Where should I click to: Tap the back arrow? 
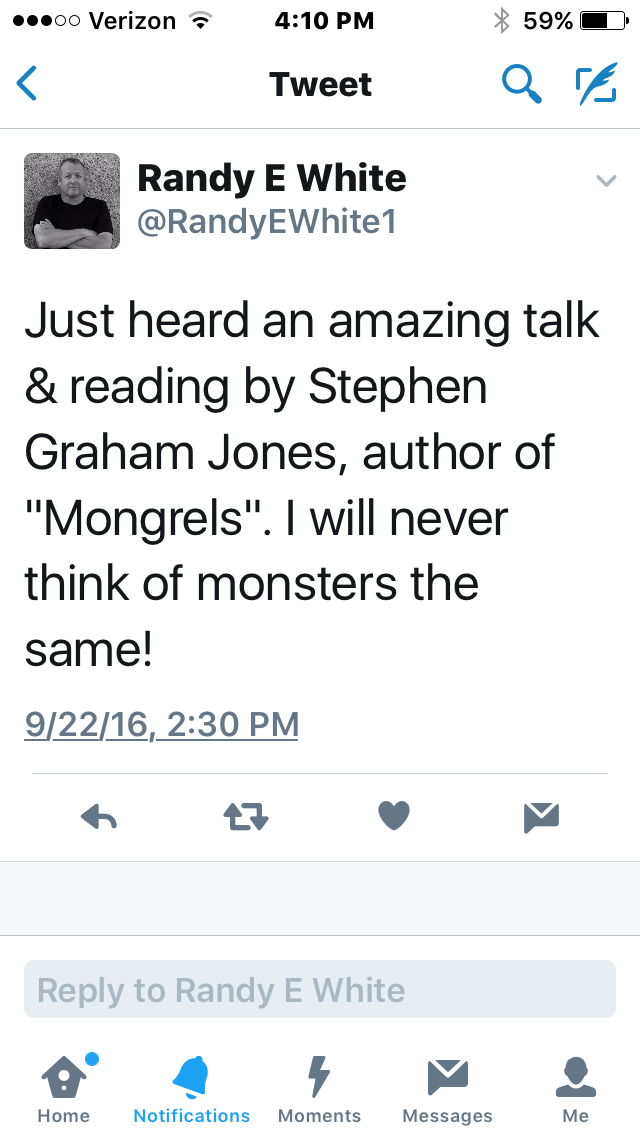pos(27,84)
